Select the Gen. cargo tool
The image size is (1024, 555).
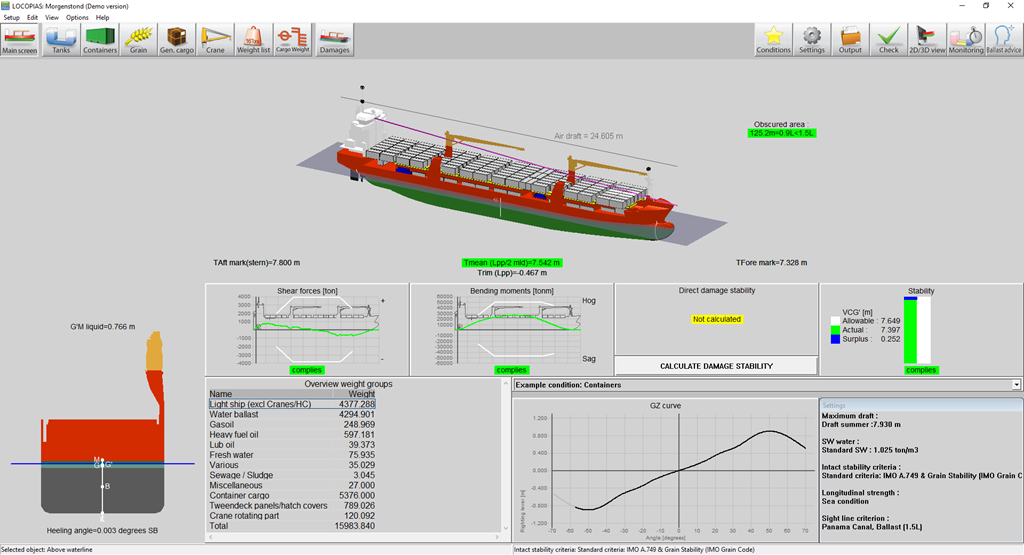177,40
